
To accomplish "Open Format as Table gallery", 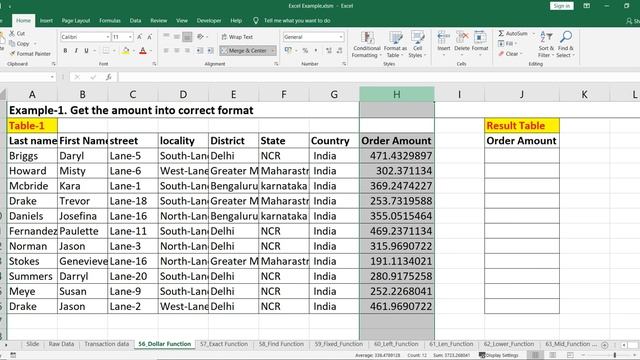I will click(395, 44).
